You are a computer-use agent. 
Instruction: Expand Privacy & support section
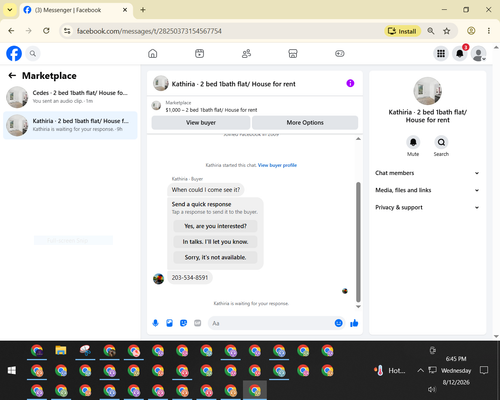point(427,208)
